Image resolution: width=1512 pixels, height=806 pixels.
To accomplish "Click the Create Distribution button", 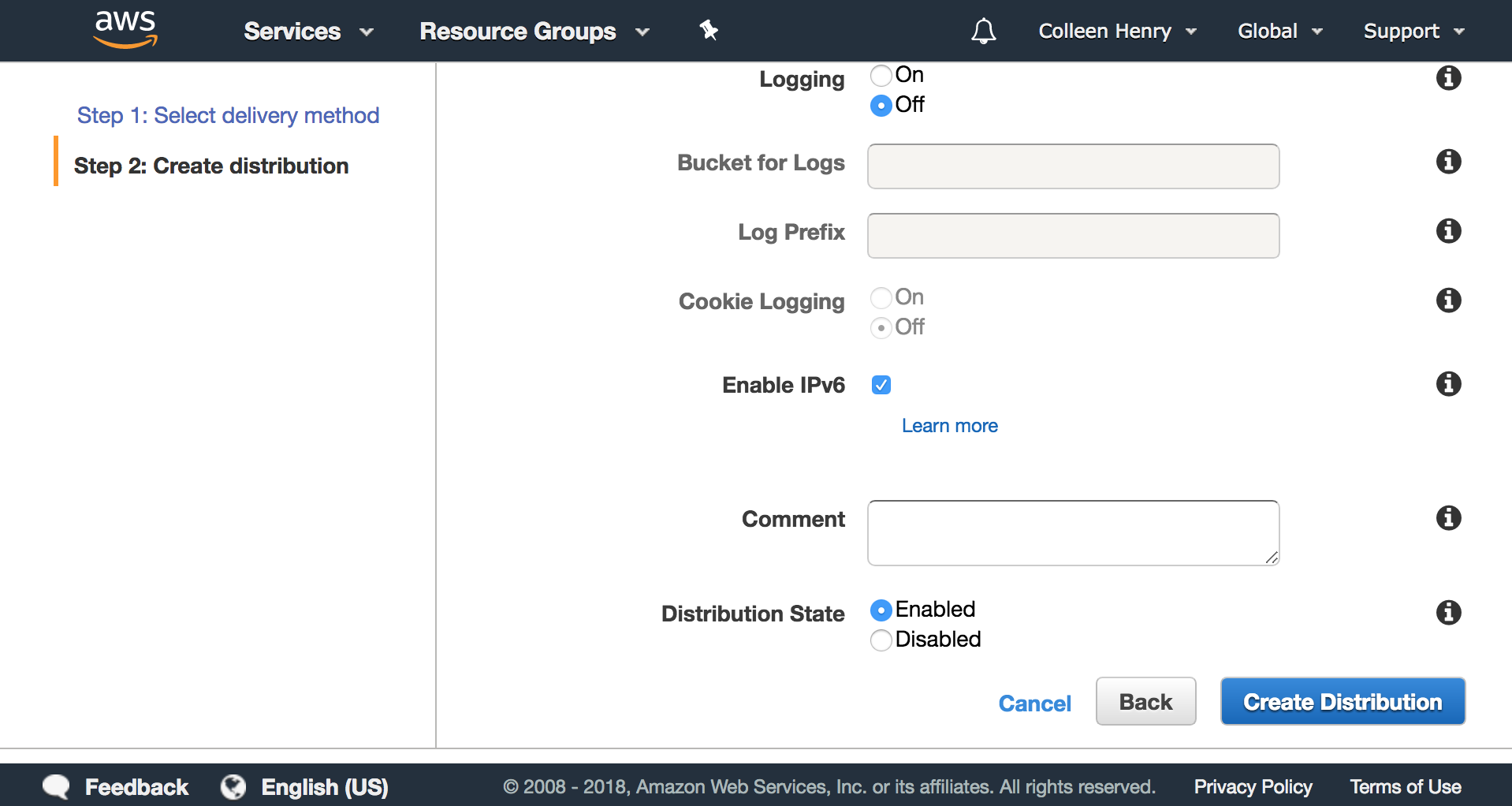I will (x=1343, y=701).
